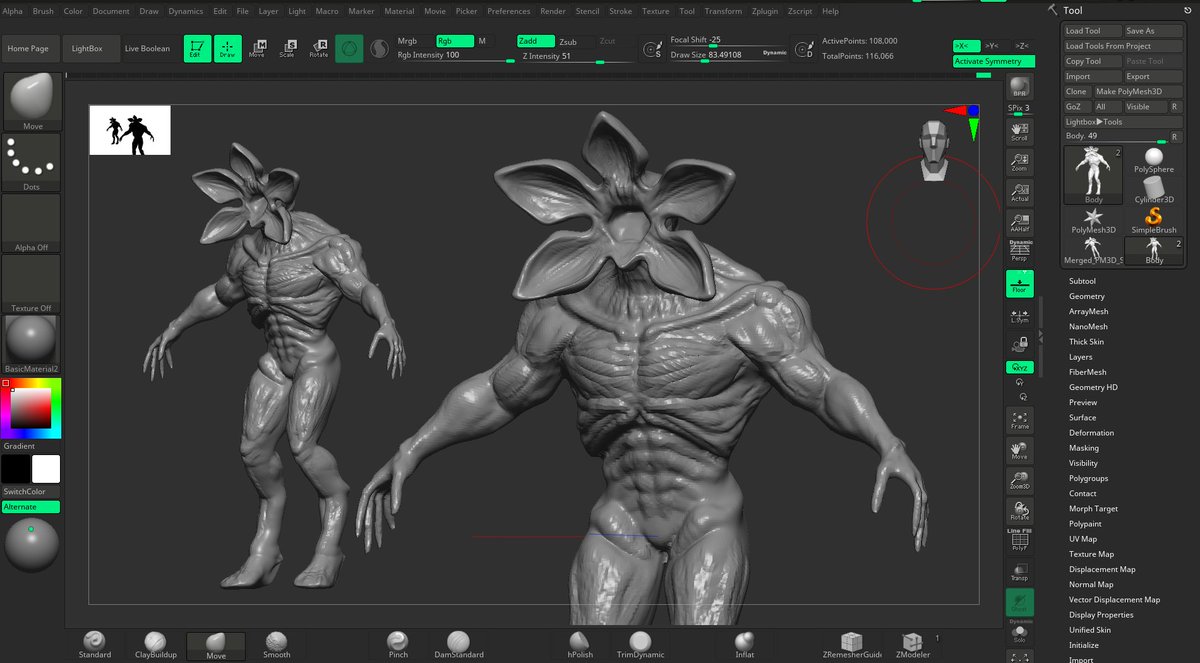The image size is (1200, 663).
Task: Select the ZRemesherGuide brush
Action: point(851,645)
